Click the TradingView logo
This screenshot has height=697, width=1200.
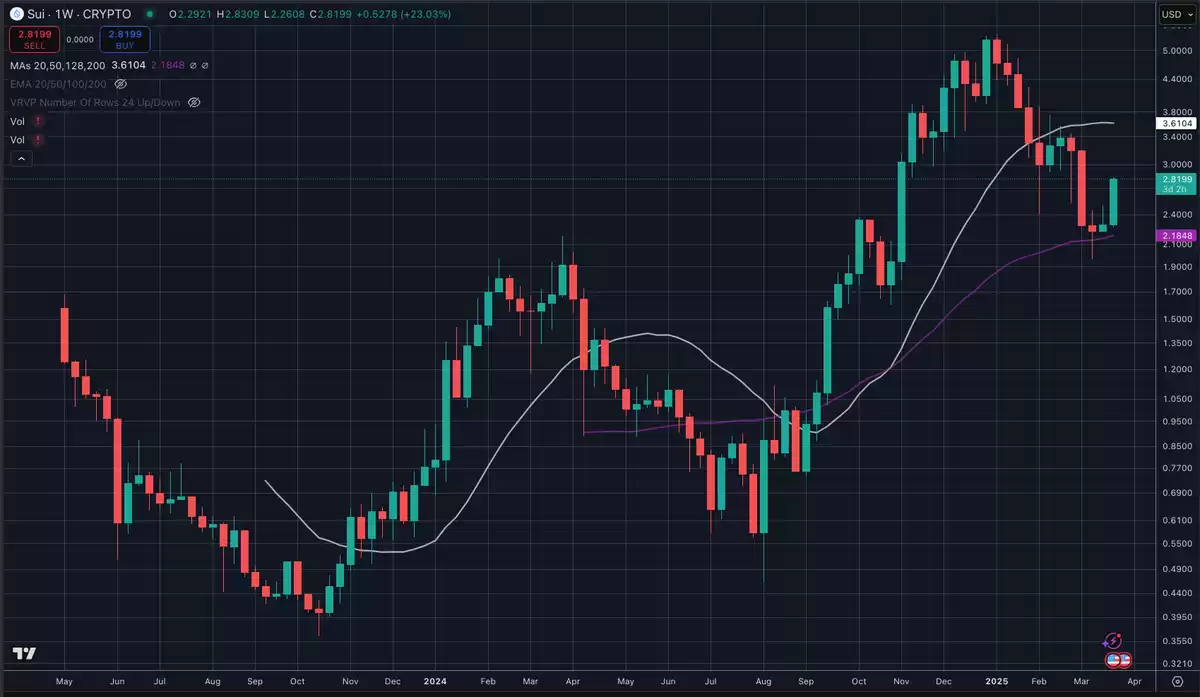tap(25, 653)
